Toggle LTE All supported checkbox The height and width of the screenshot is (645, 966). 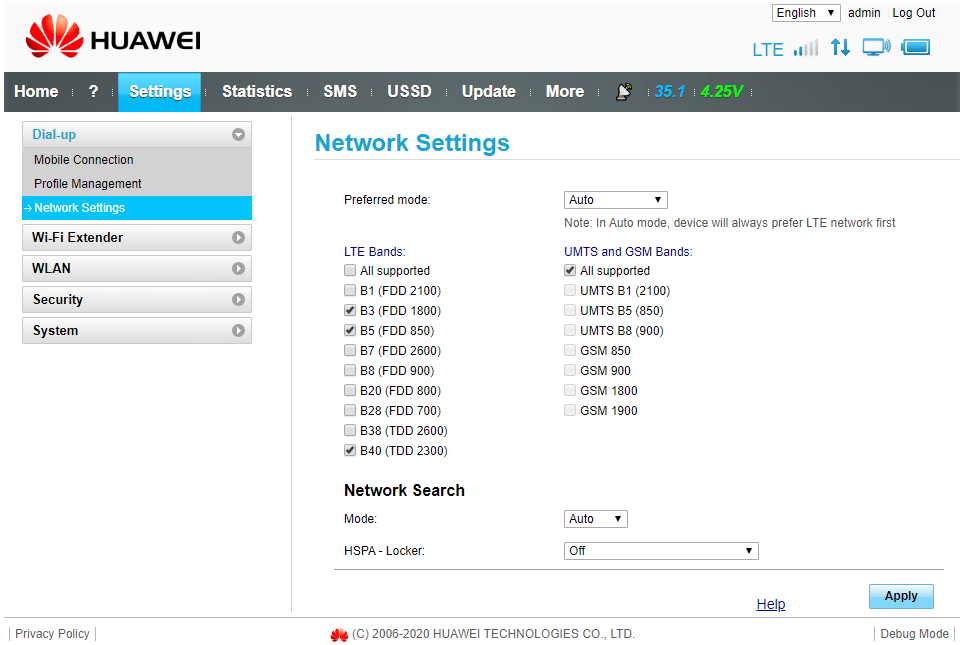350,270
